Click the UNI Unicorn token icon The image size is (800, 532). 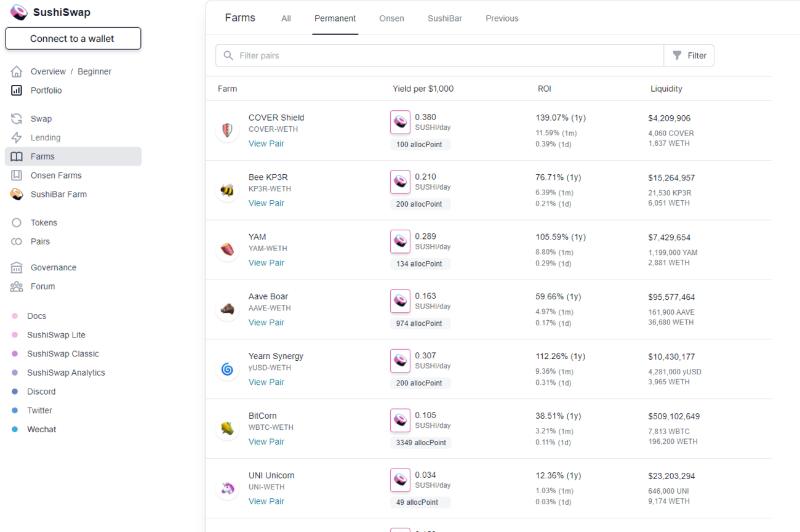[227, 488]
